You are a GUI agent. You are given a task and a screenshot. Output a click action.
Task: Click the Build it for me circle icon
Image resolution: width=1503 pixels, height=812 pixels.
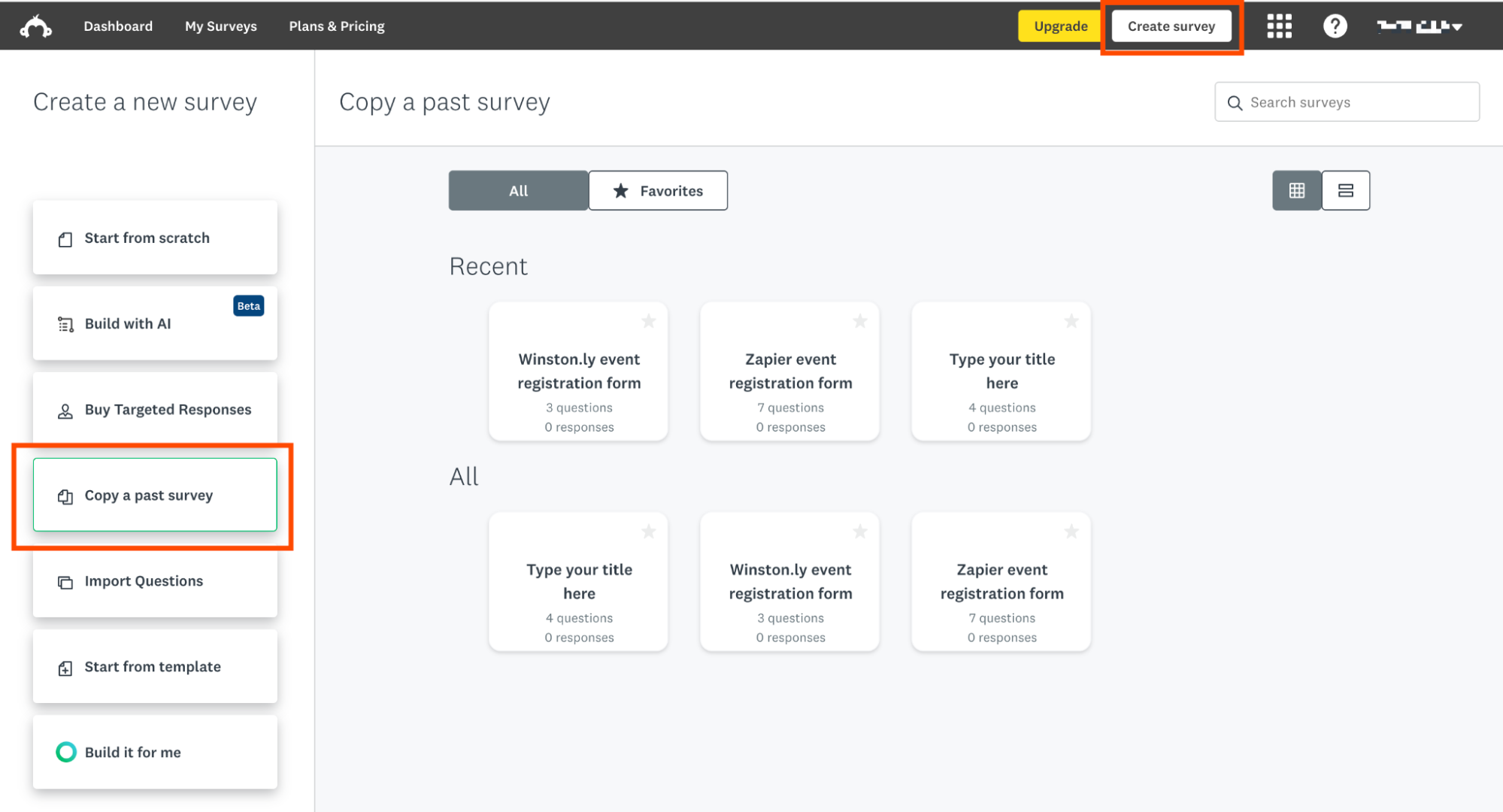66,753
